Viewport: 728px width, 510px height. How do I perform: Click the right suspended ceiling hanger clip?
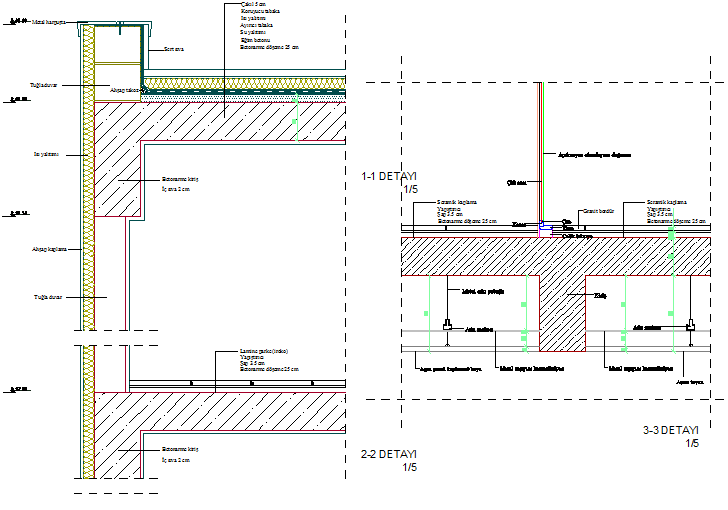690,324
